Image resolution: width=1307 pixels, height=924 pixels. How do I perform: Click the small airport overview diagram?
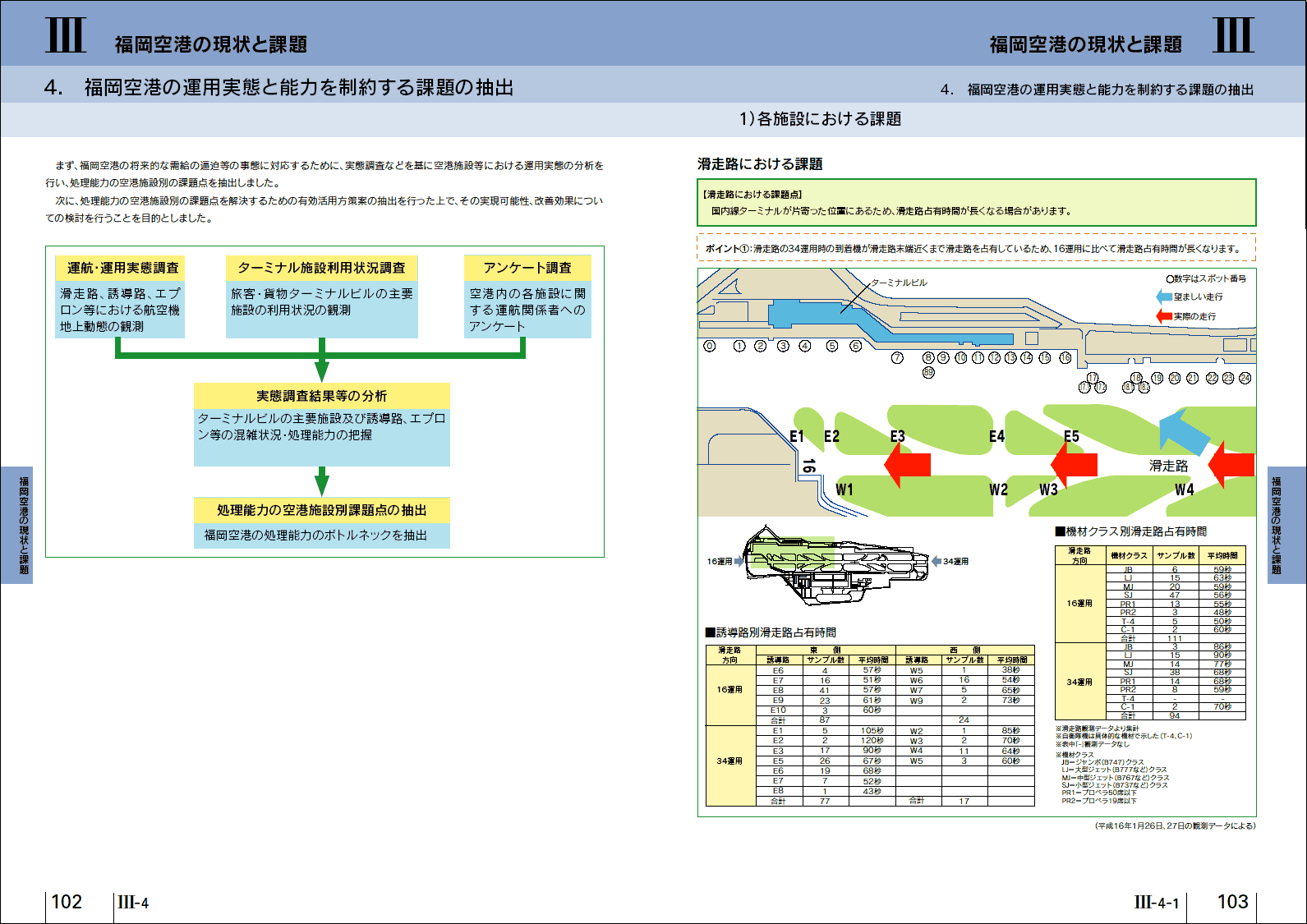[836, 565]
